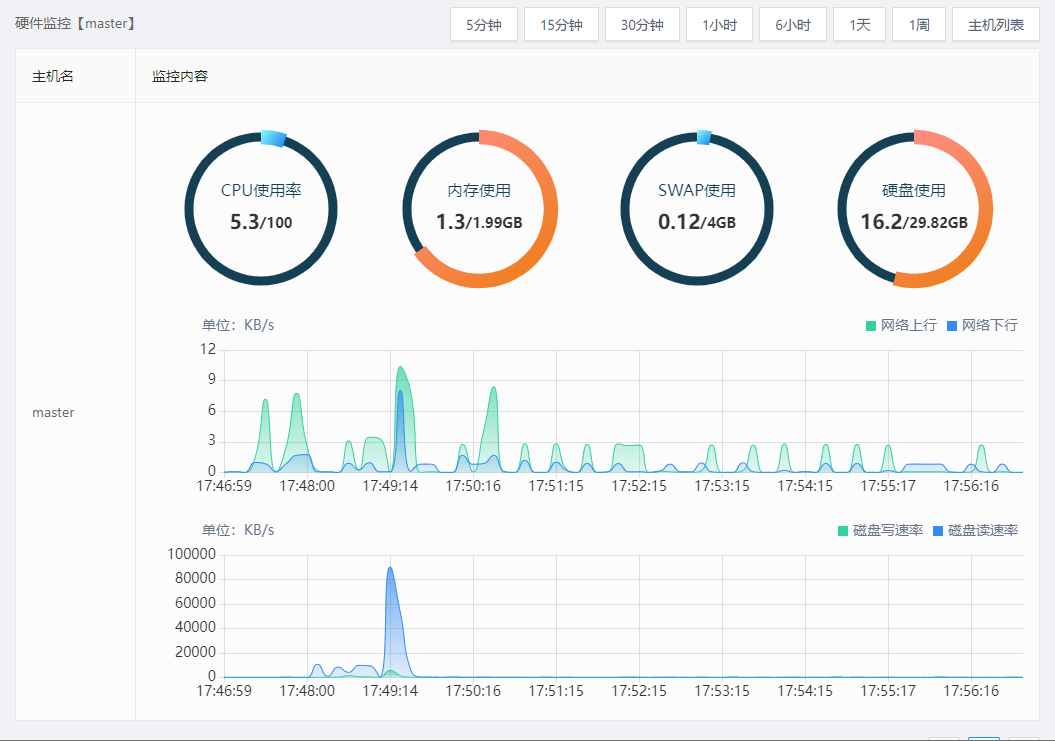Click the 硬盘使用 ring gauge

914,208
